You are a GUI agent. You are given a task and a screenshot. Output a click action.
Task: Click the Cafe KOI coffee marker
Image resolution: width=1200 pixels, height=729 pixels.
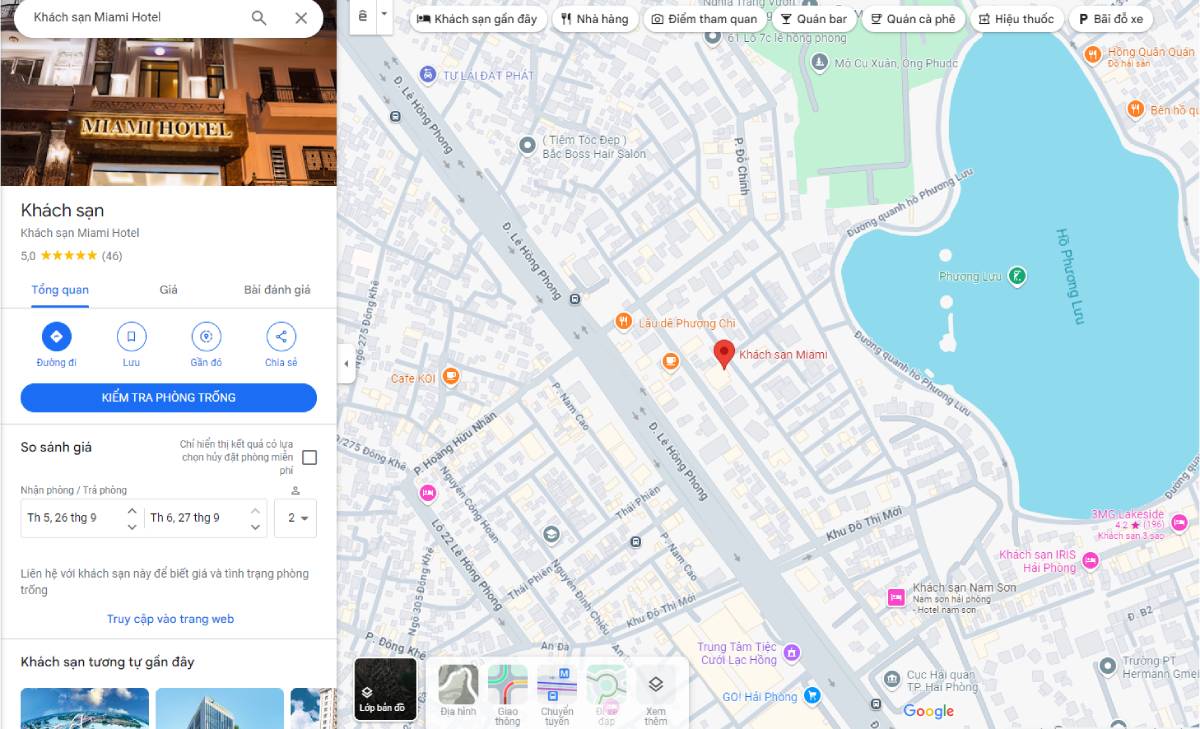tap(451, 377)
